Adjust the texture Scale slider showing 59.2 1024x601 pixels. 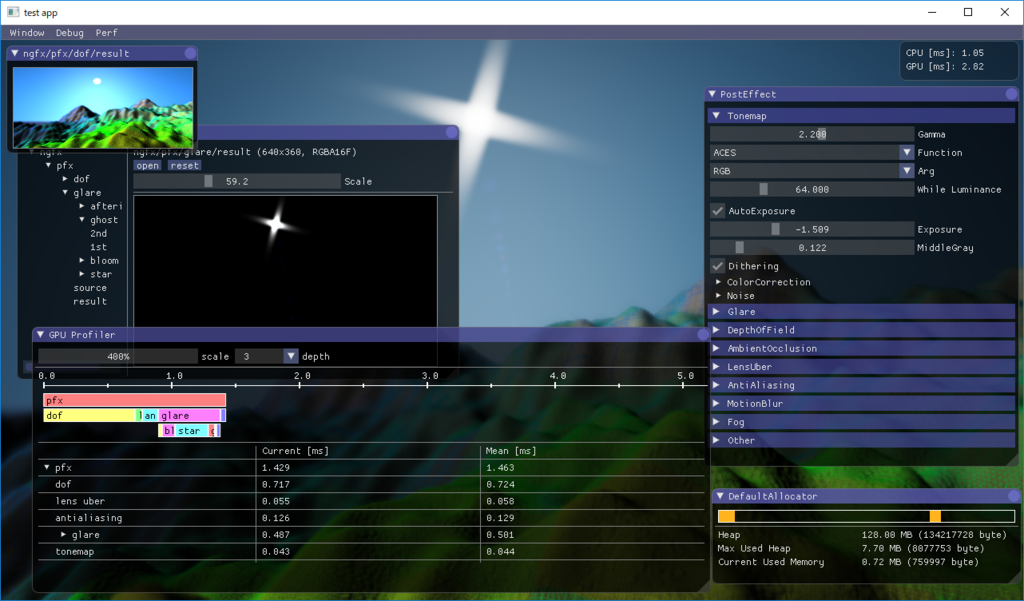pos(237,181)
